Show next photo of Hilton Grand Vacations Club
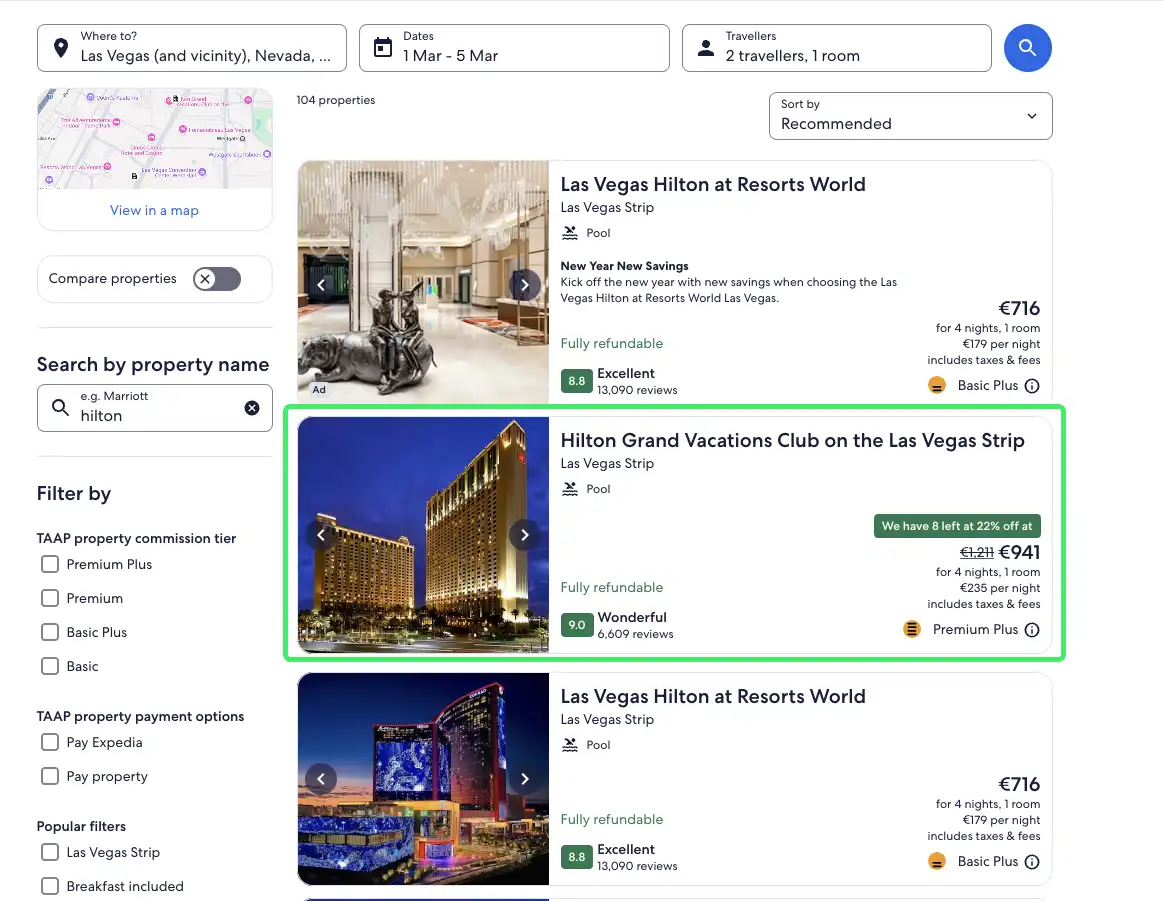The image size is (1164, 901). (525, 535)
